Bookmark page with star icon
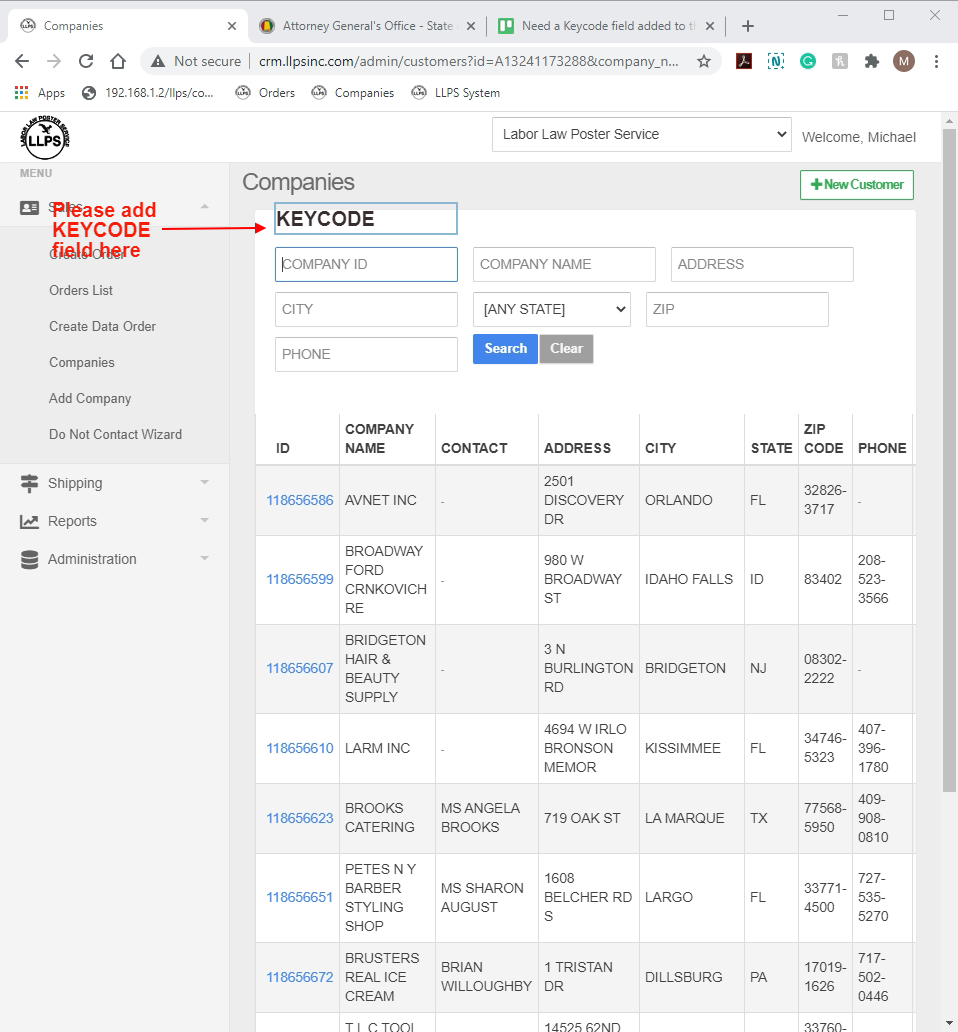This screenshot has height=1032, width=958. click(x=704, y=61)
